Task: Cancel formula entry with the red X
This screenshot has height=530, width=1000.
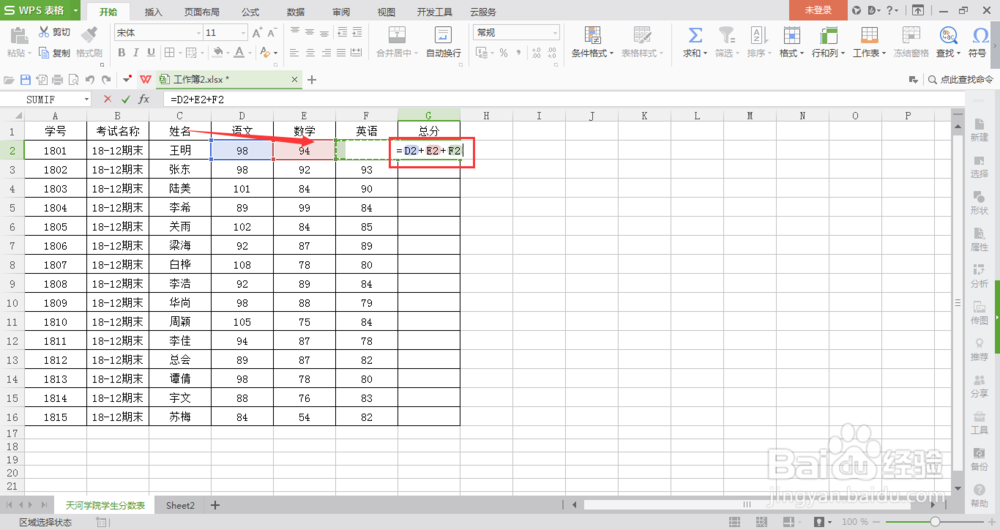Action: (x=107, y=99)
